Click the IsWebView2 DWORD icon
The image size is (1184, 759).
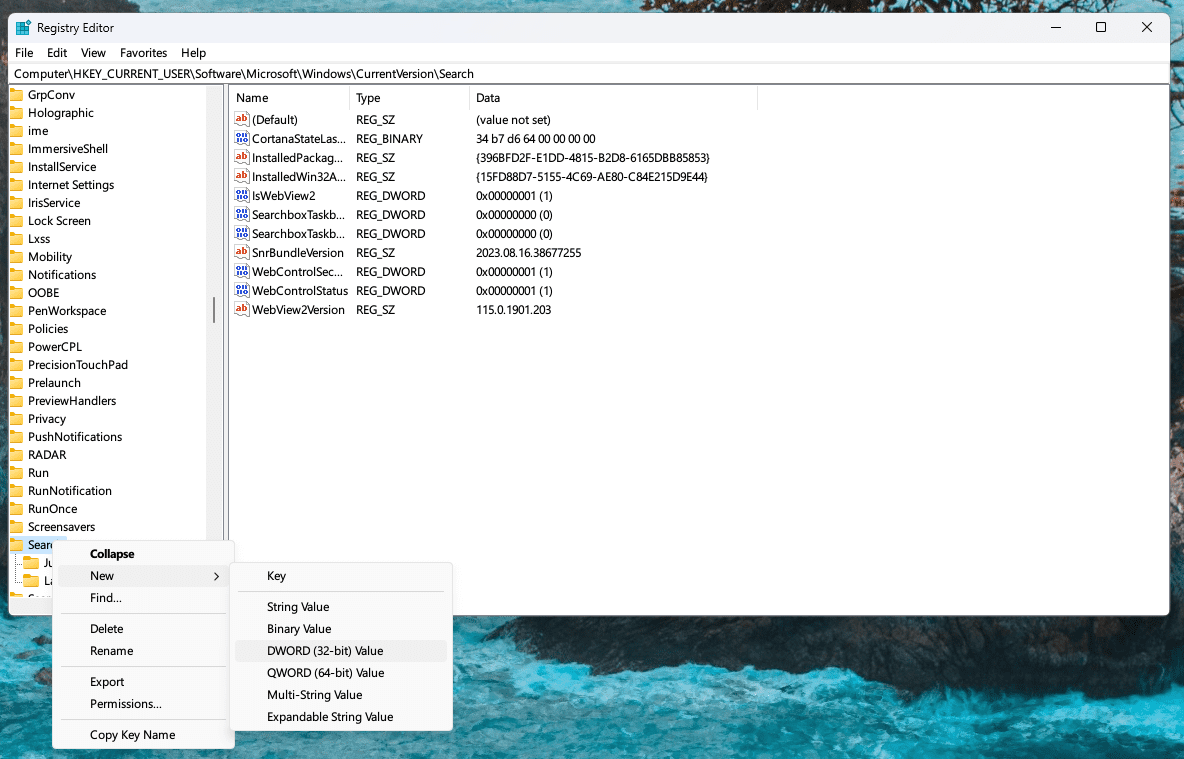click(x=242, y=195)
